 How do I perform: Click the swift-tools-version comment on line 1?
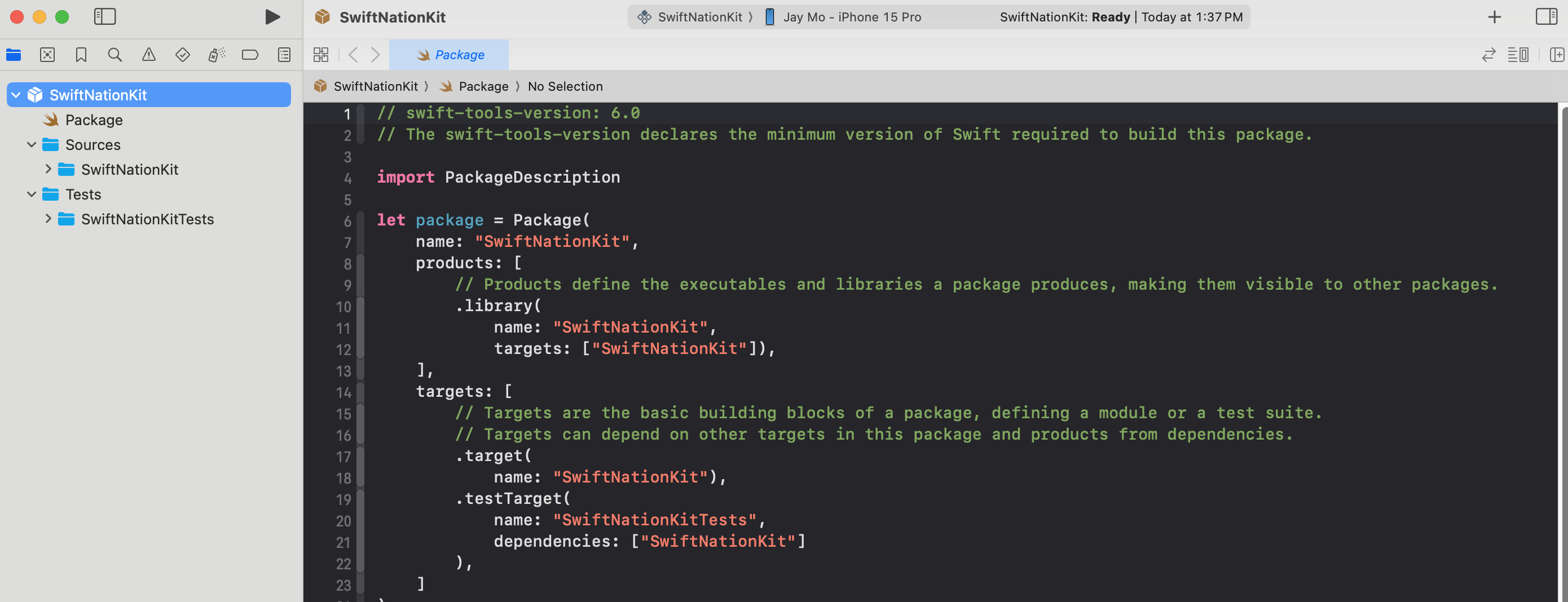point(508,113)
